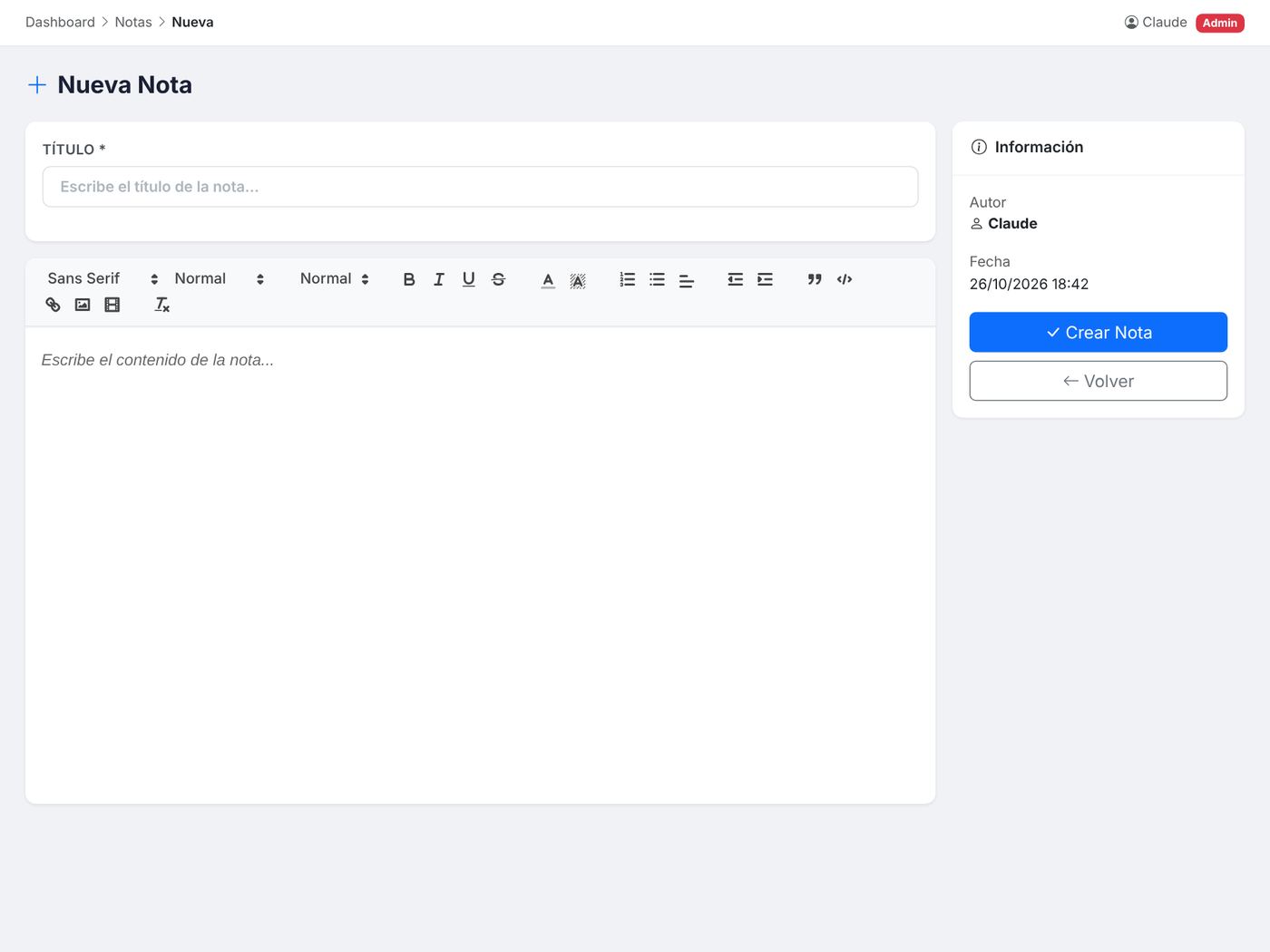Toggle bold formatting in editor toolbar

[409, 279]
